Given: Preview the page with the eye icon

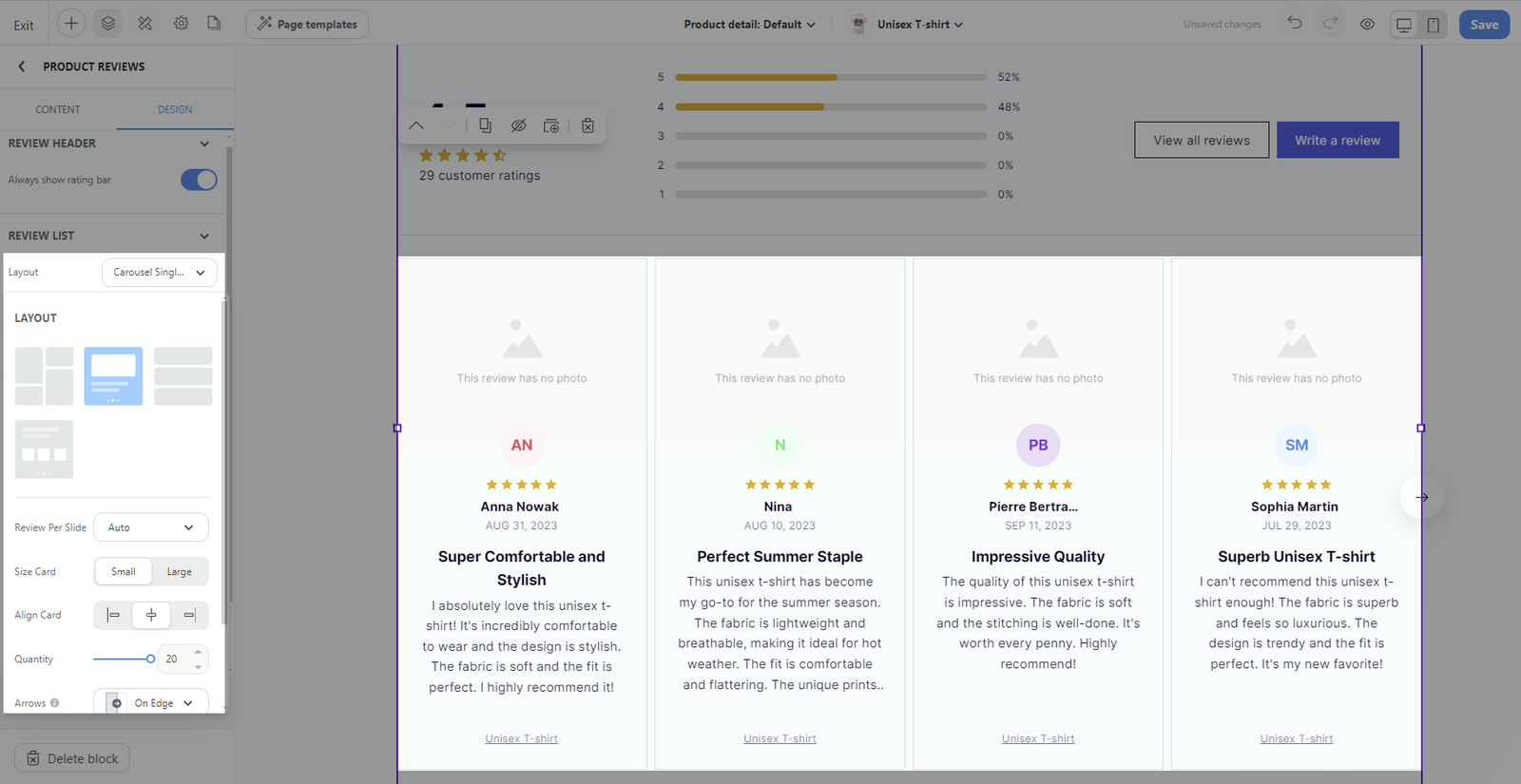Looking at the screenshot, I should coord(1367,25).
